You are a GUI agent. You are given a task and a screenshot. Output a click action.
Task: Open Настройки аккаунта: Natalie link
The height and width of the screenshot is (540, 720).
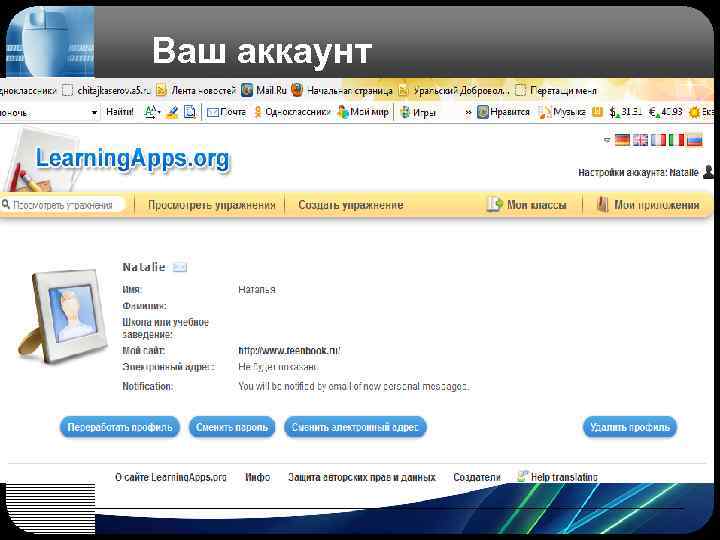point(638,173)
